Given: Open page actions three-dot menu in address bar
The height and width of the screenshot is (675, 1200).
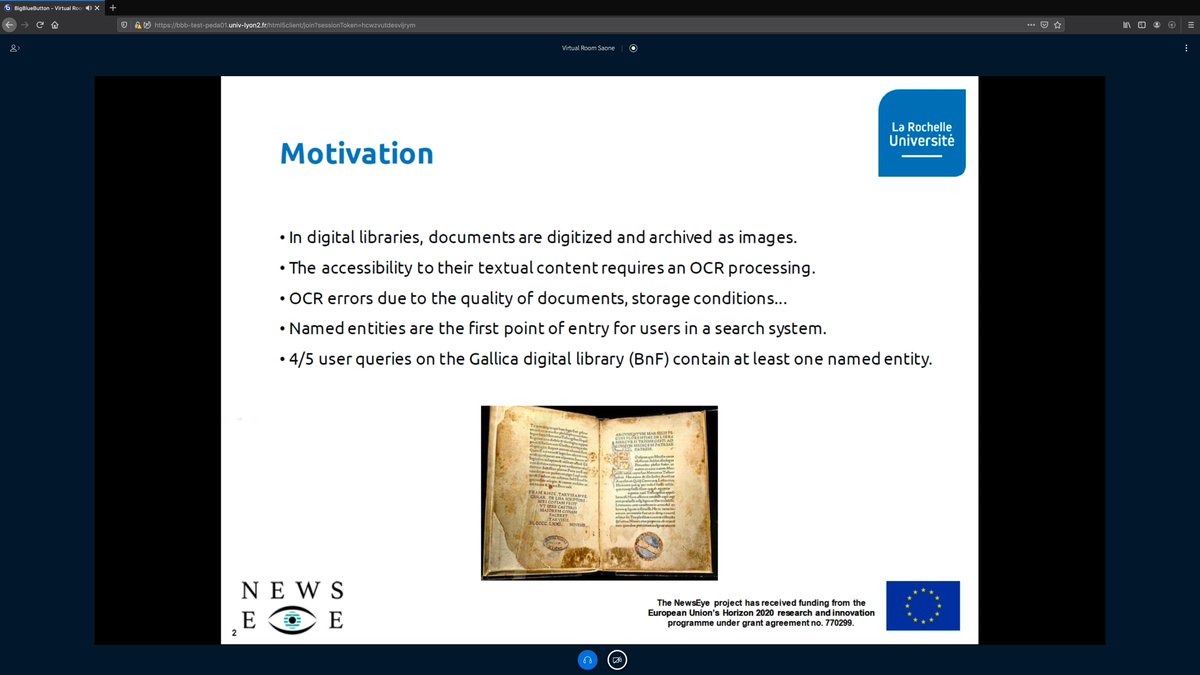Looking at the screenshot, I should [x=1031, y=24].
